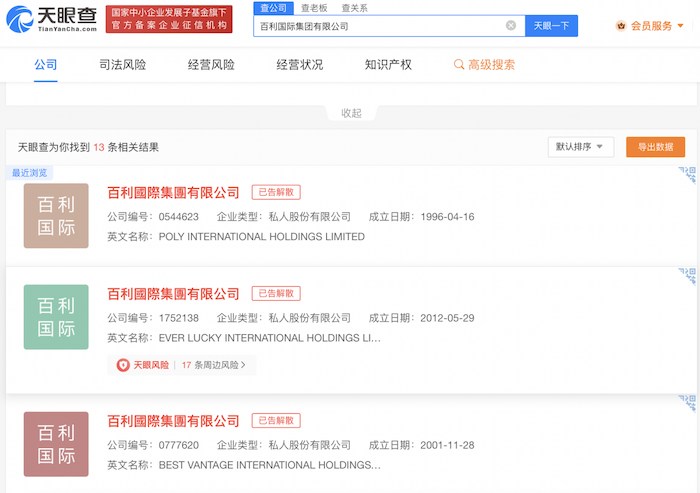Click the 最近浏览 recently viewed label
700x493 pixels.
click(x=29, y=173)
